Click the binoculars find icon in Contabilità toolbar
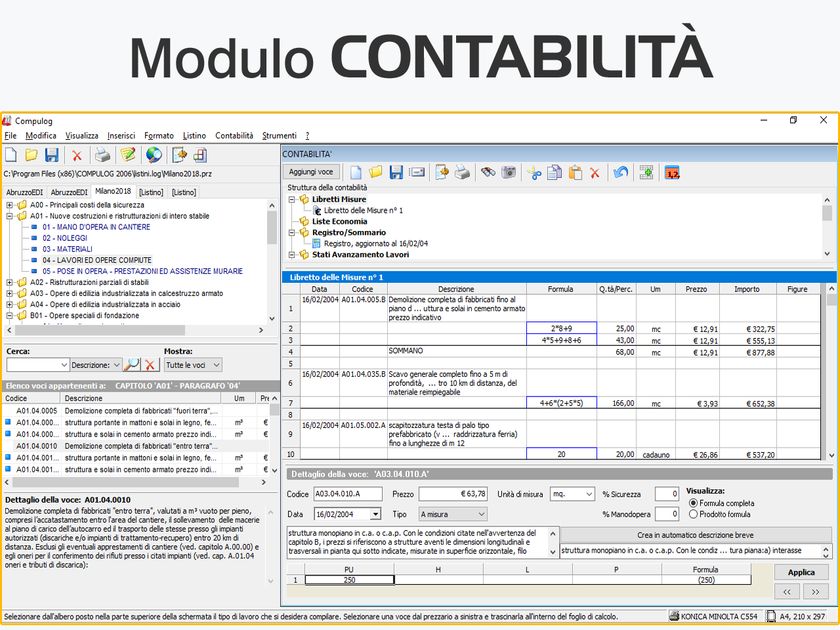This screenshot has width=840, height=630. point(488,172)
